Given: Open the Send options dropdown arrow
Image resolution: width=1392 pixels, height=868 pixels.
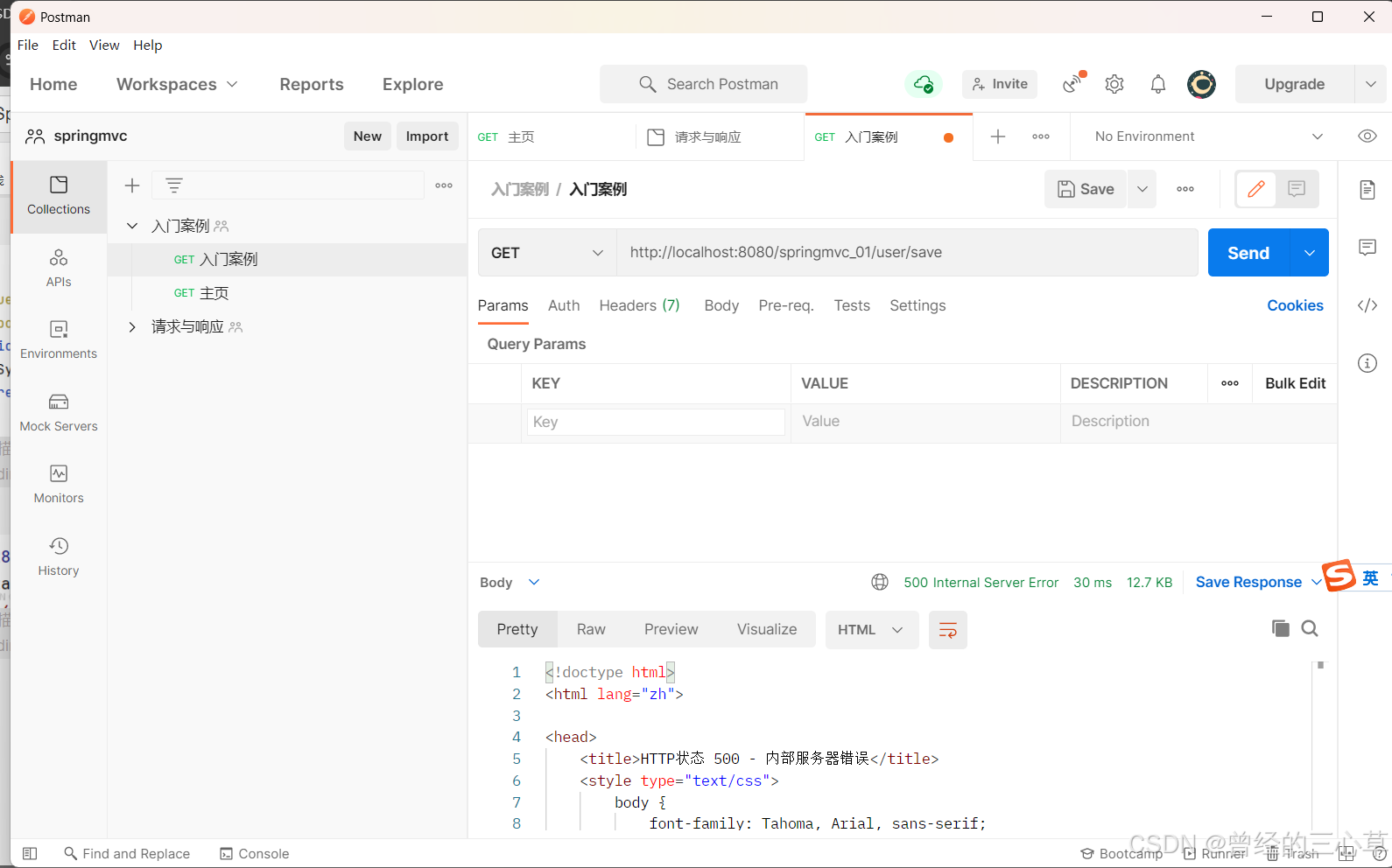Looking at the screenshot, I should pos(1310,253).
